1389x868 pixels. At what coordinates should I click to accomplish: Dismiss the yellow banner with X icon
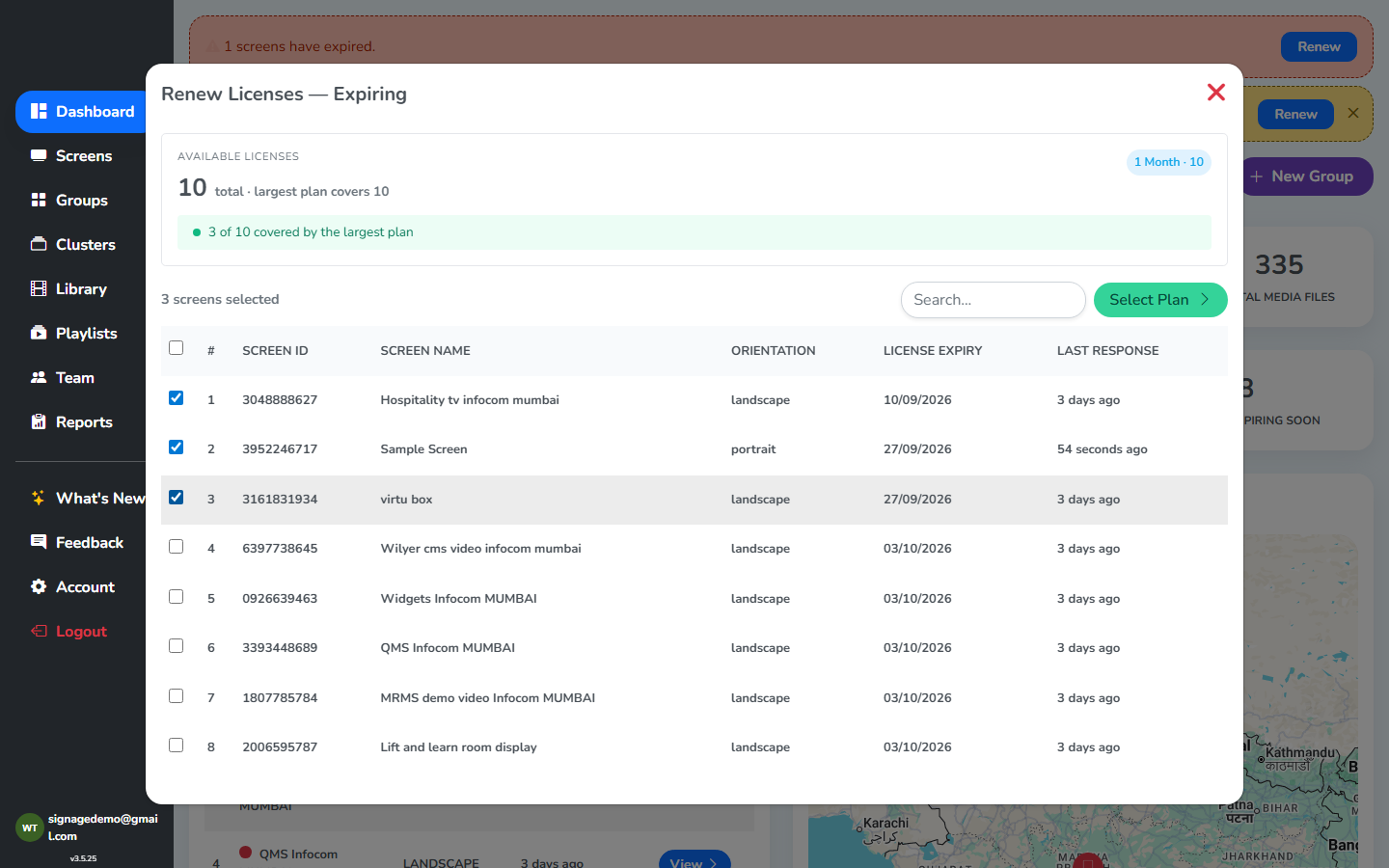click(1353, 113)
